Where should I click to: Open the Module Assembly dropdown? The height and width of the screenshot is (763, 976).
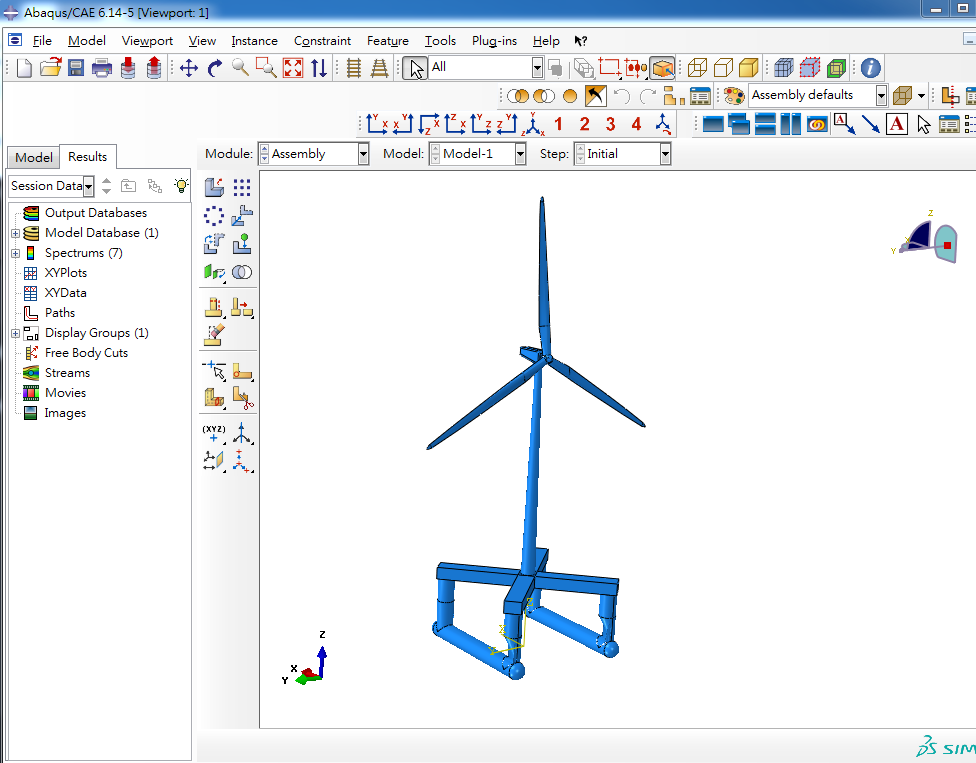coord(364,154)
